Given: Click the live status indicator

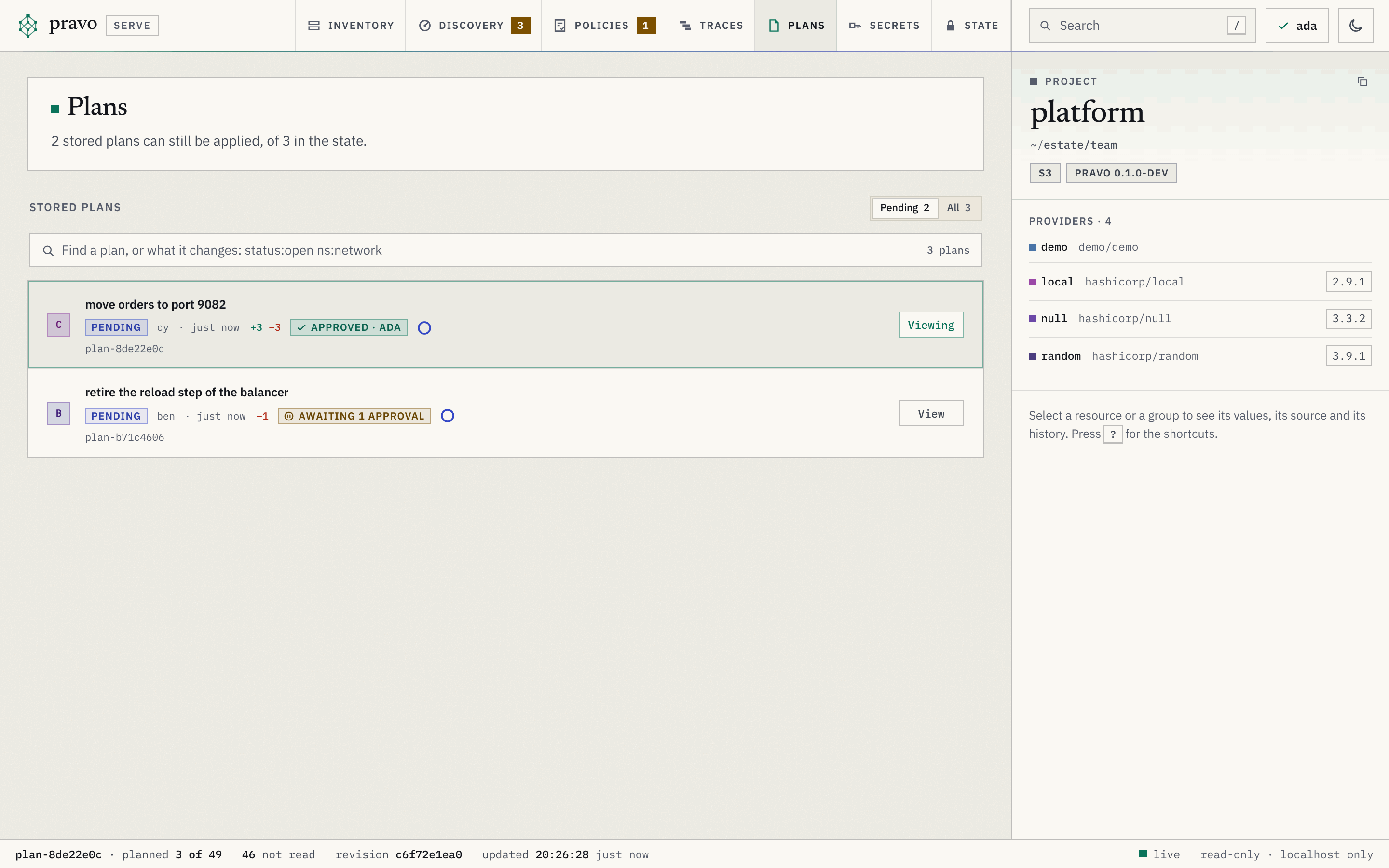Looking at the screenshot, I should coord(1159,854).
